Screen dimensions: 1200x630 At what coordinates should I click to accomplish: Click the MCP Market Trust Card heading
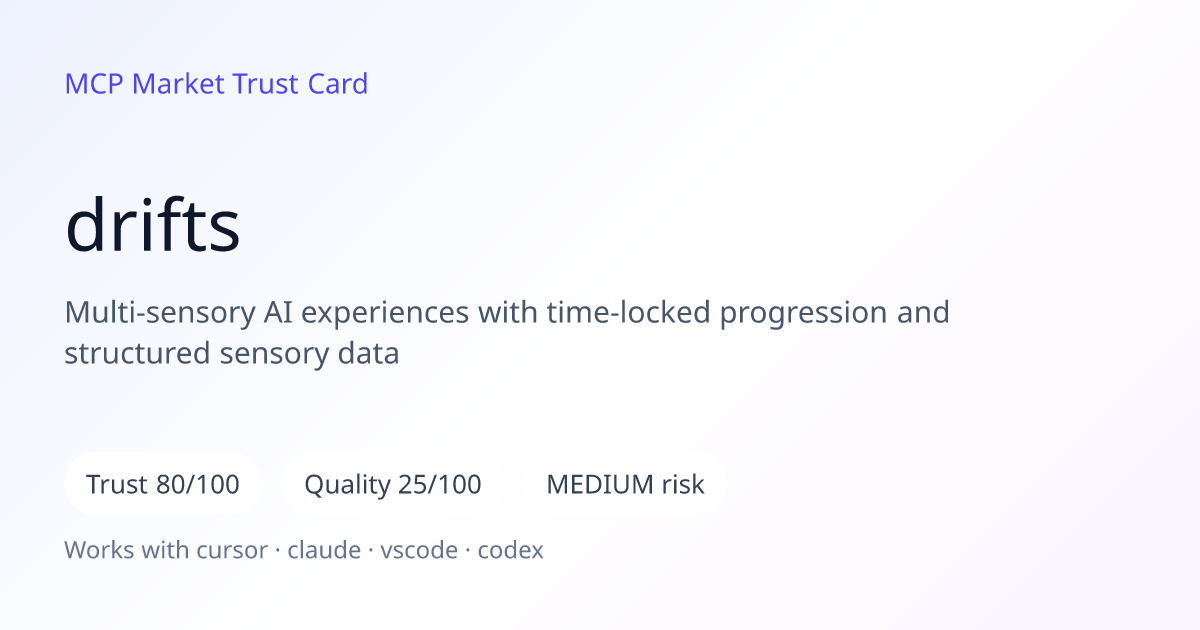pos(216,84)
